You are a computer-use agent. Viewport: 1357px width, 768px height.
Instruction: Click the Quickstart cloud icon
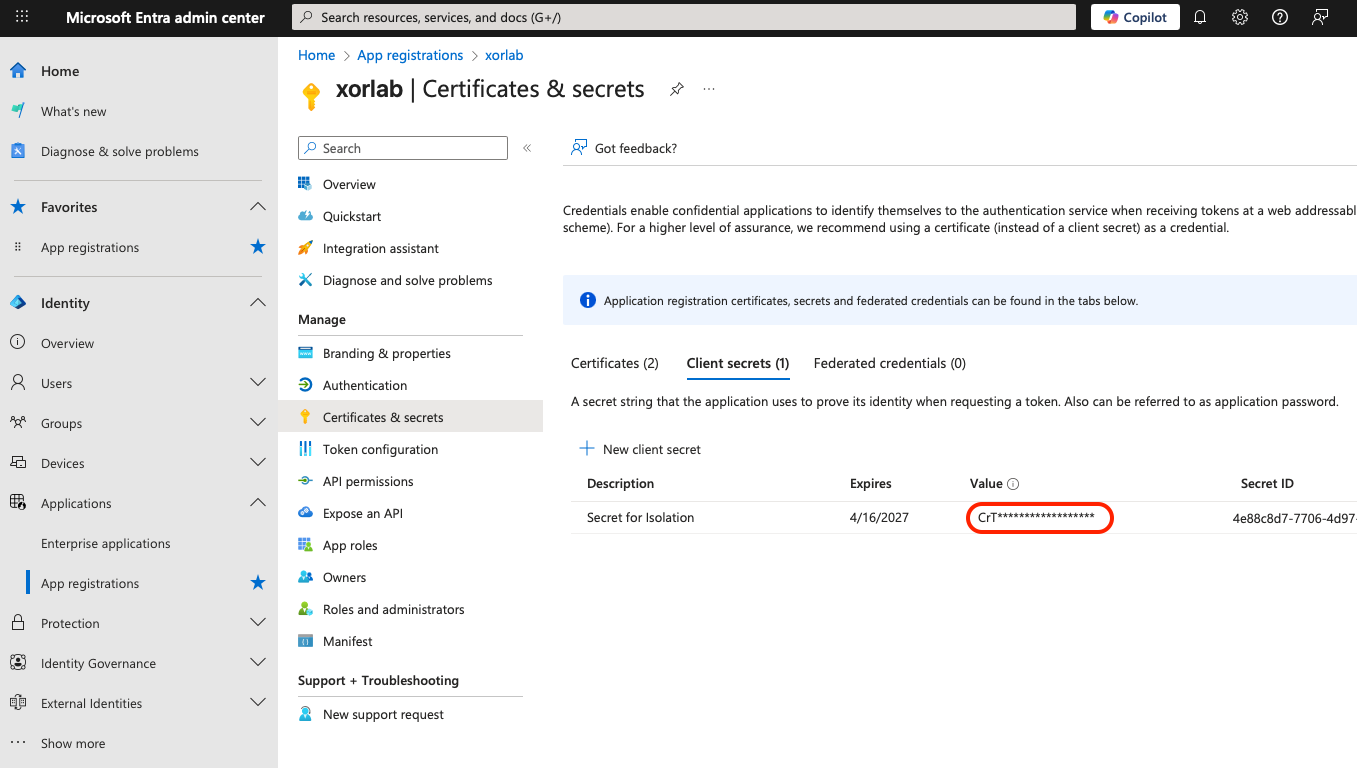click(306, 216)
